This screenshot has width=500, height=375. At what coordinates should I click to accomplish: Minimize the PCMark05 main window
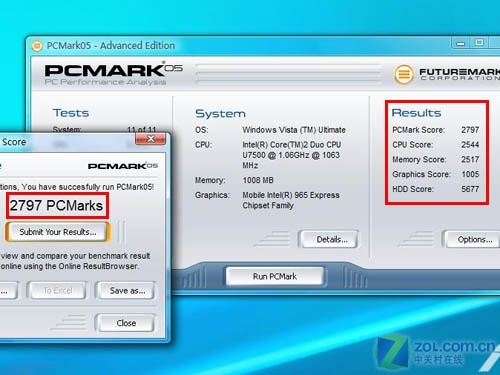click(x=461, y=43)
